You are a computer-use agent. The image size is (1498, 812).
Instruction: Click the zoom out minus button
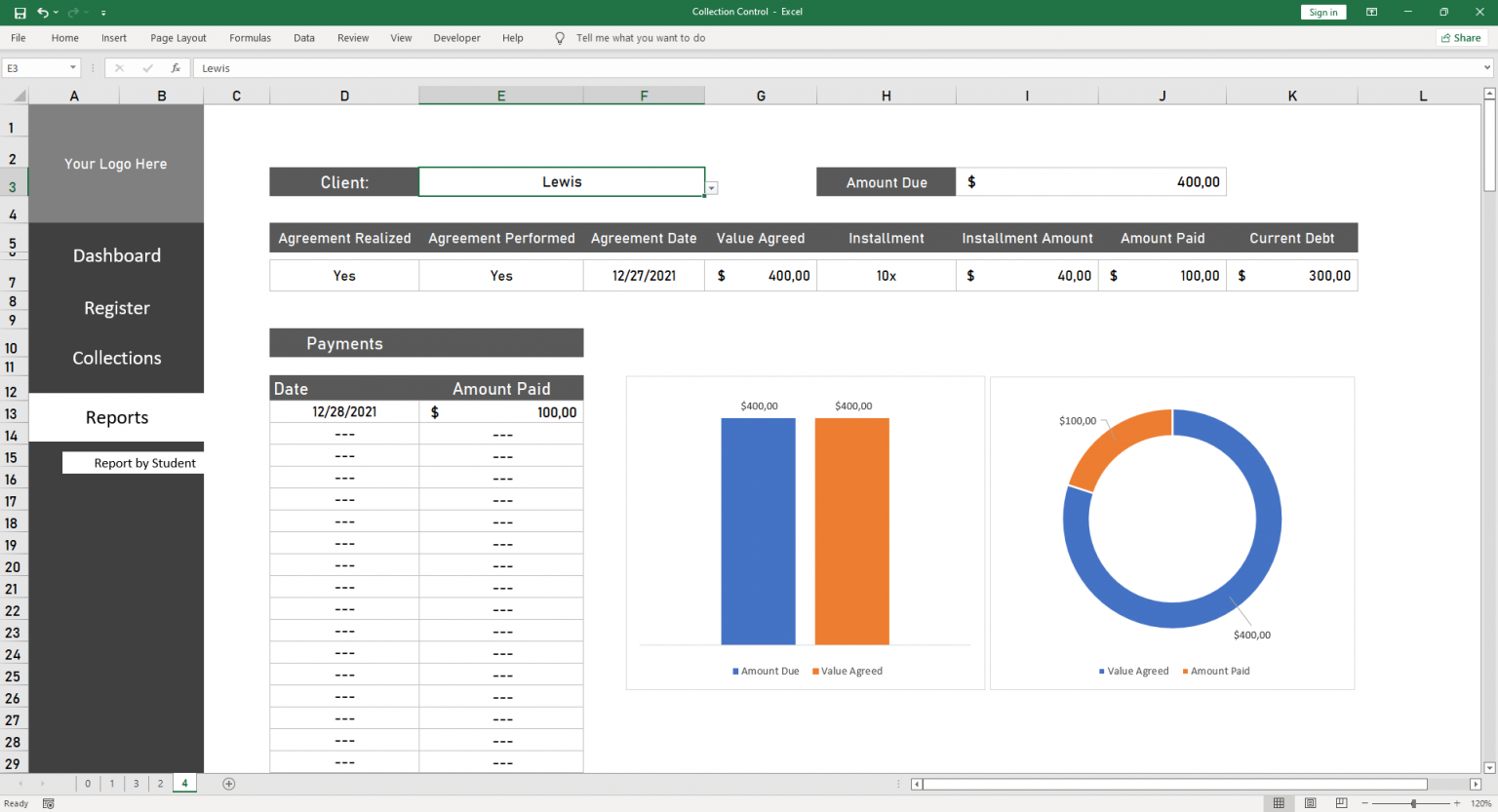tap(1365, 803)
